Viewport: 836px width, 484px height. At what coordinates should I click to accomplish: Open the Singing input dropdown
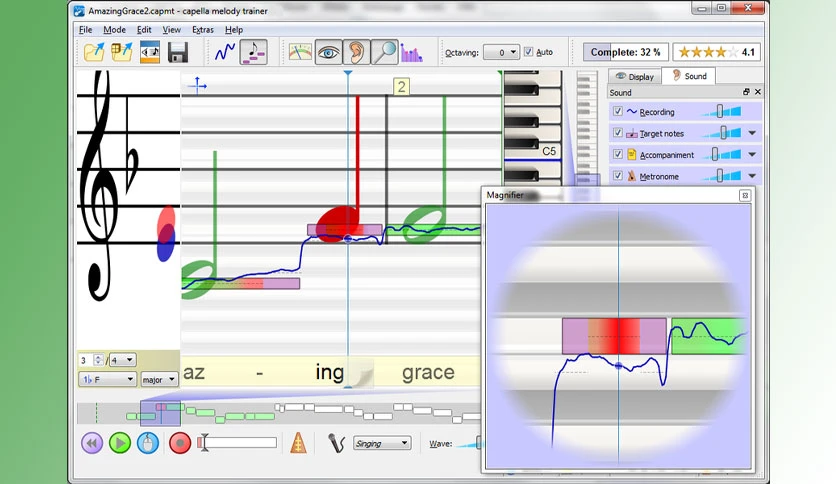pos(382,443)
